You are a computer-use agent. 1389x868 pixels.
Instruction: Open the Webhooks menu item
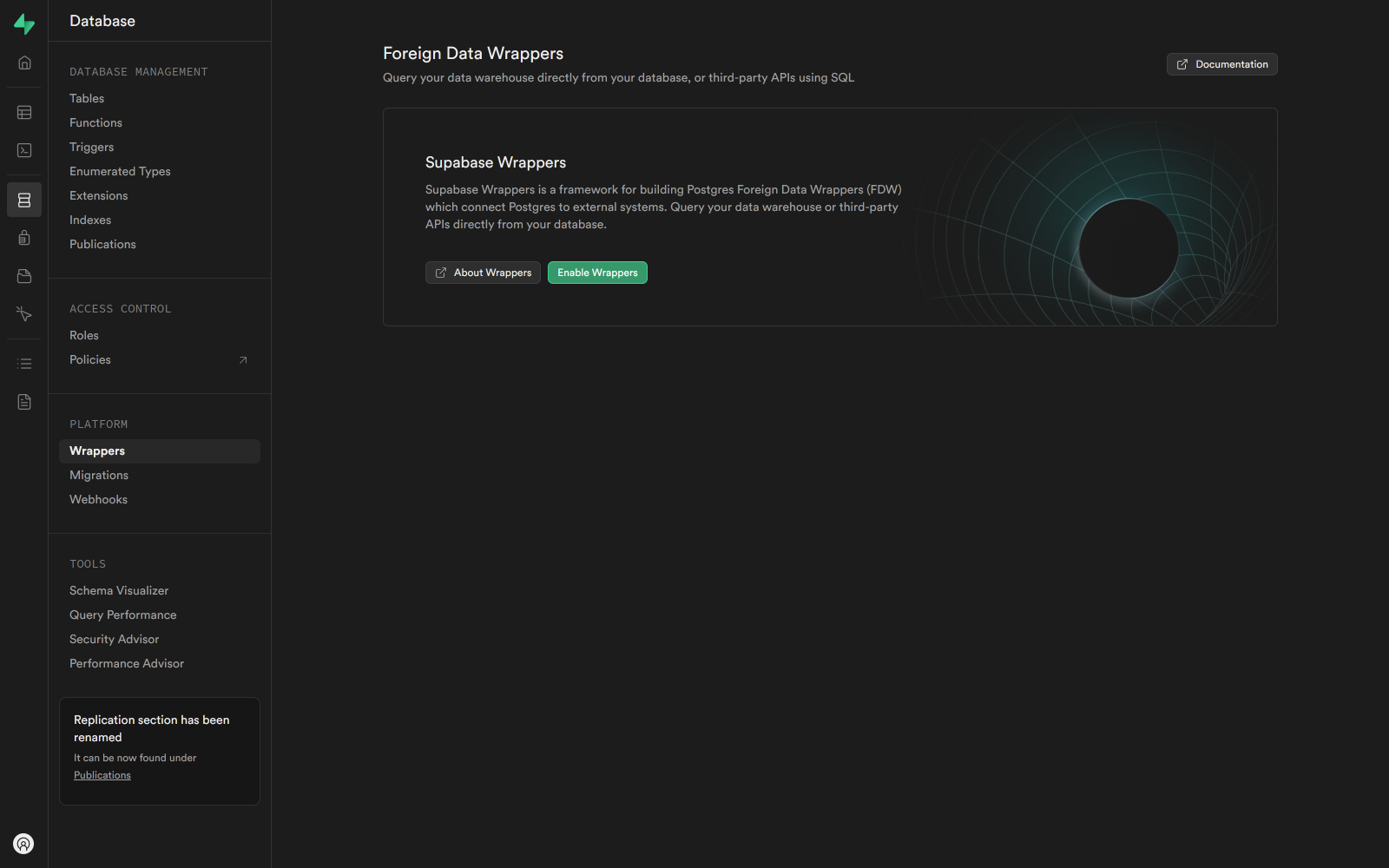(160, 499)
